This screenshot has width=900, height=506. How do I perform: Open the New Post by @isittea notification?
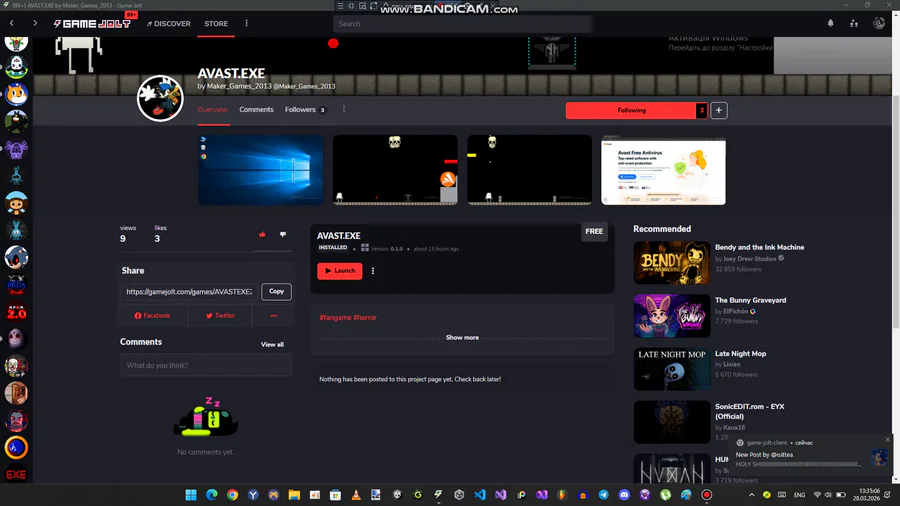point(810,454)
